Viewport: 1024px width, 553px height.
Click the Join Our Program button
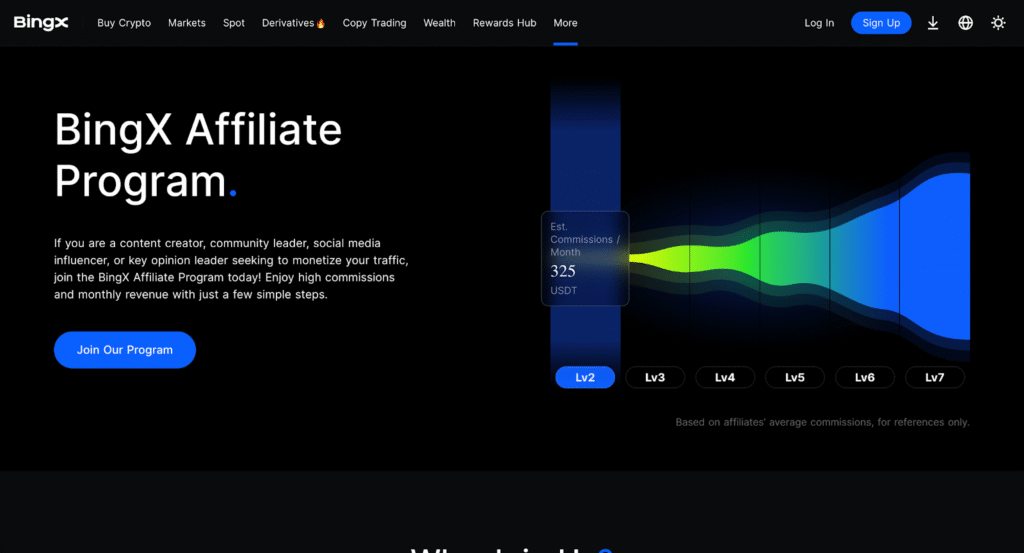point(125,350)
